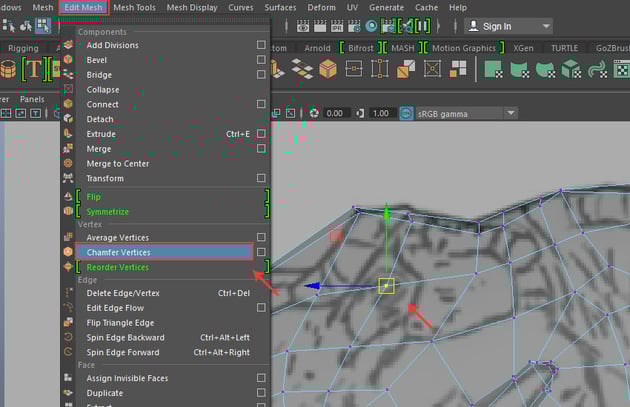This screenshot has width=630, height=407.
Task: Click the gamma value field 1.00
Action: 380,114
